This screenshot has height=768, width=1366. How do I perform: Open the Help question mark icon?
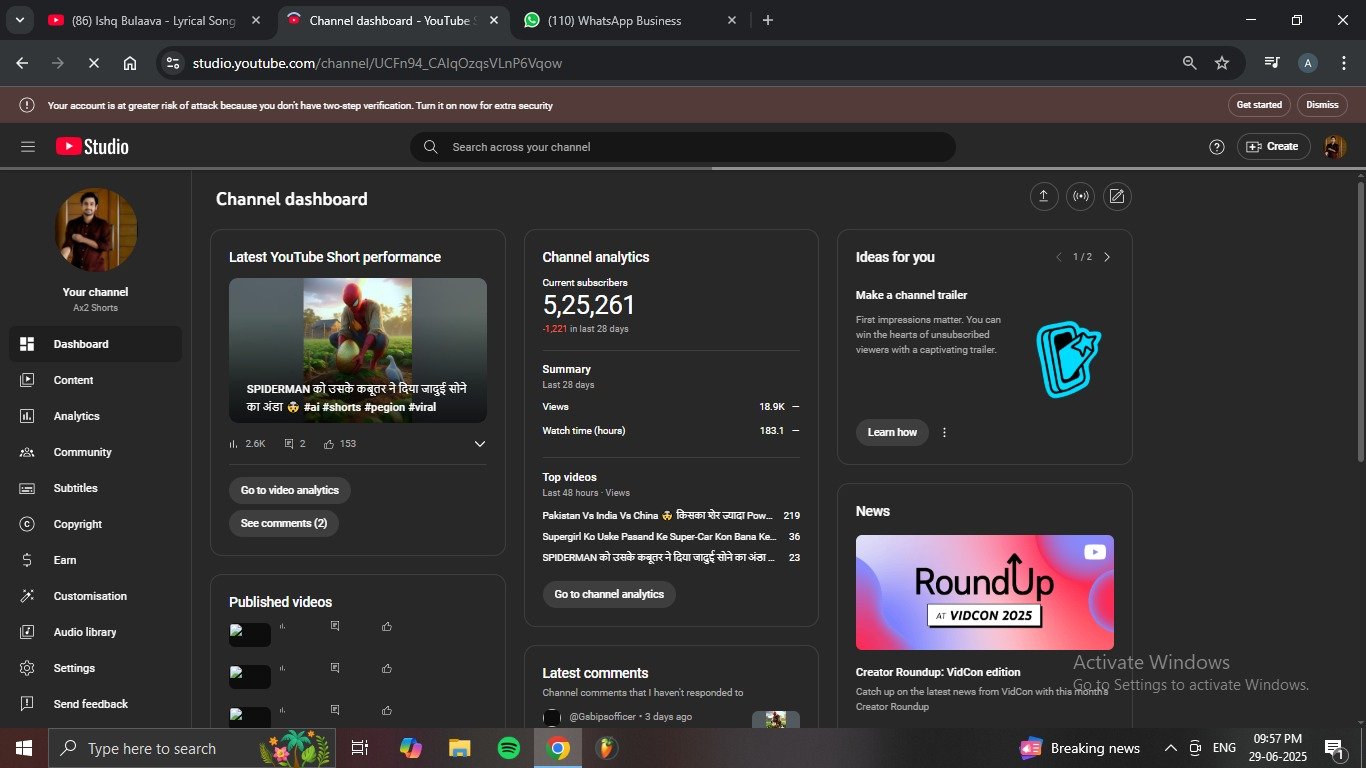[1217, 147]
